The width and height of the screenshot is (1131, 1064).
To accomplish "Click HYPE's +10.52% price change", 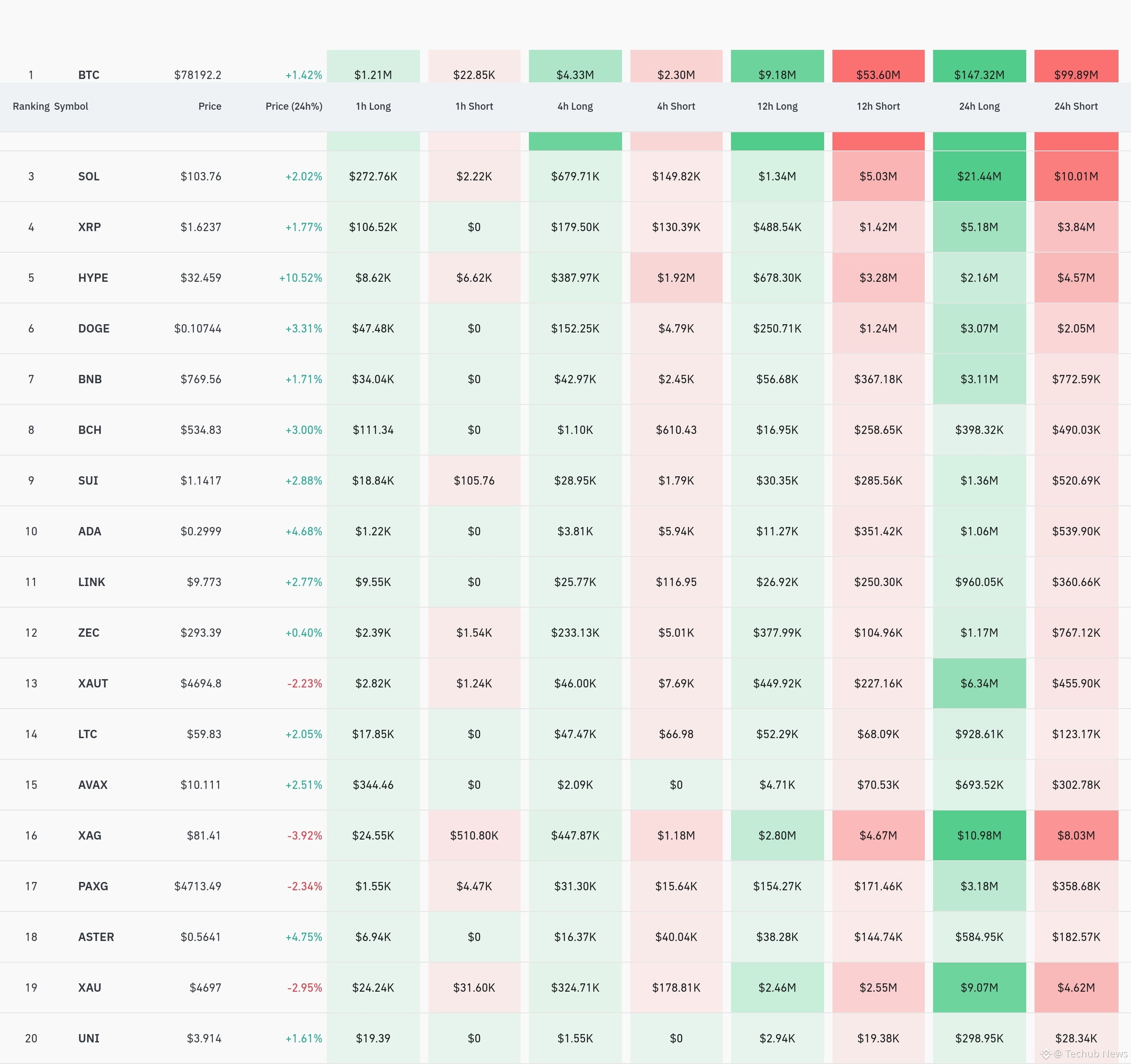I will [300, 278].
